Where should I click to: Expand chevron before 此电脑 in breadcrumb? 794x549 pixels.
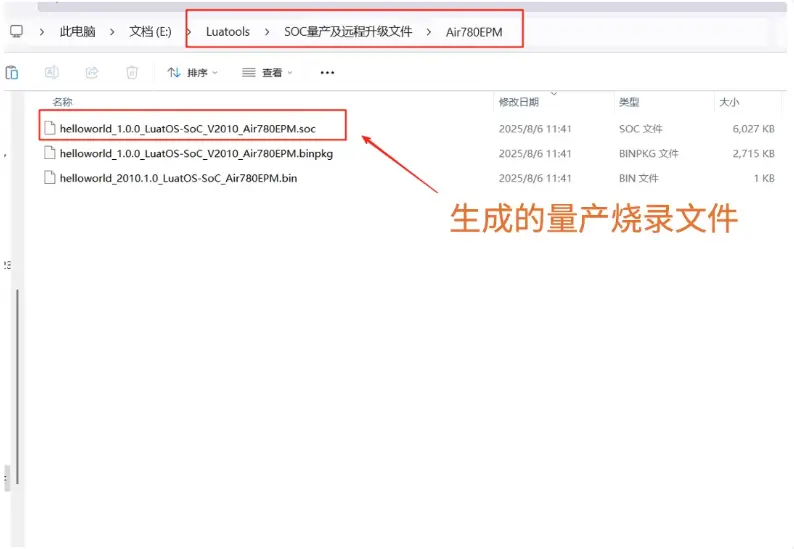click(42, 32)
